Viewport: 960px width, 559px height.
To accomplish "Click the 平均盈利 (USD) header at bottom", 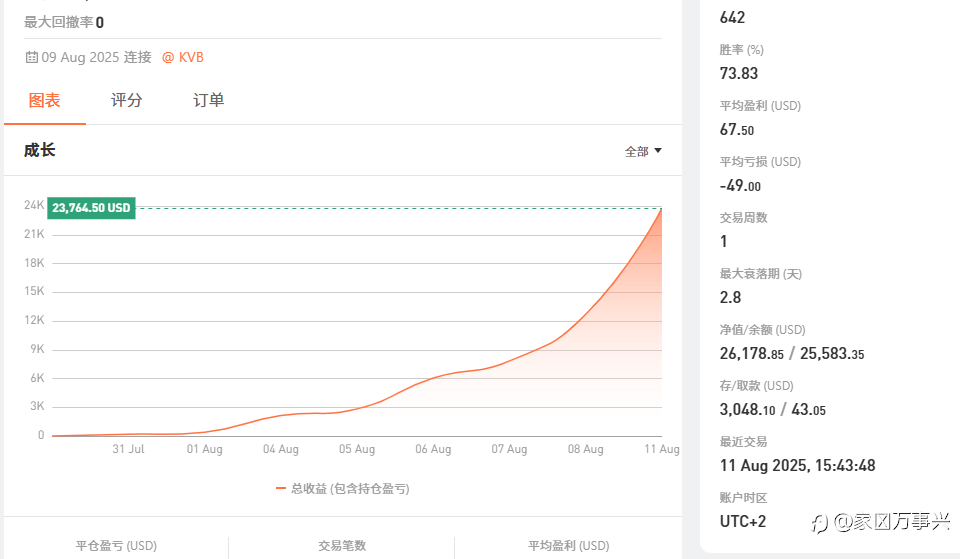I will tap(569, 546).
